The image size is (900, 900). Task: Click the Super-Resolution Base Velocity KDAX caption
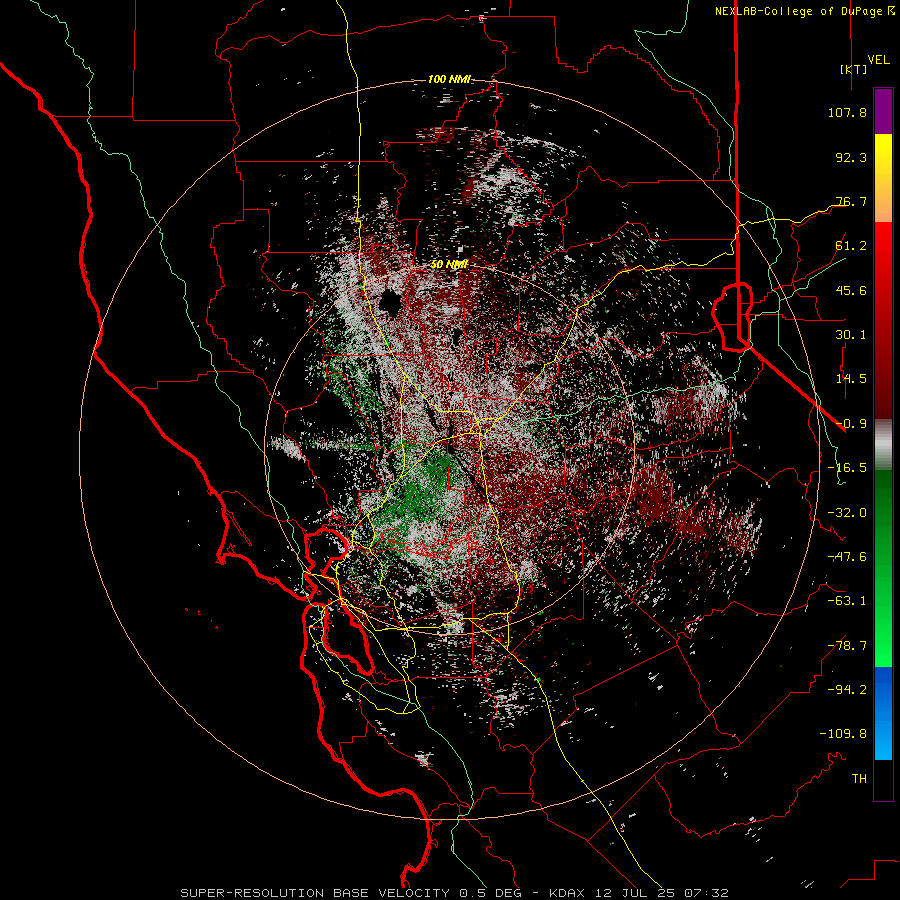(455, 893)
